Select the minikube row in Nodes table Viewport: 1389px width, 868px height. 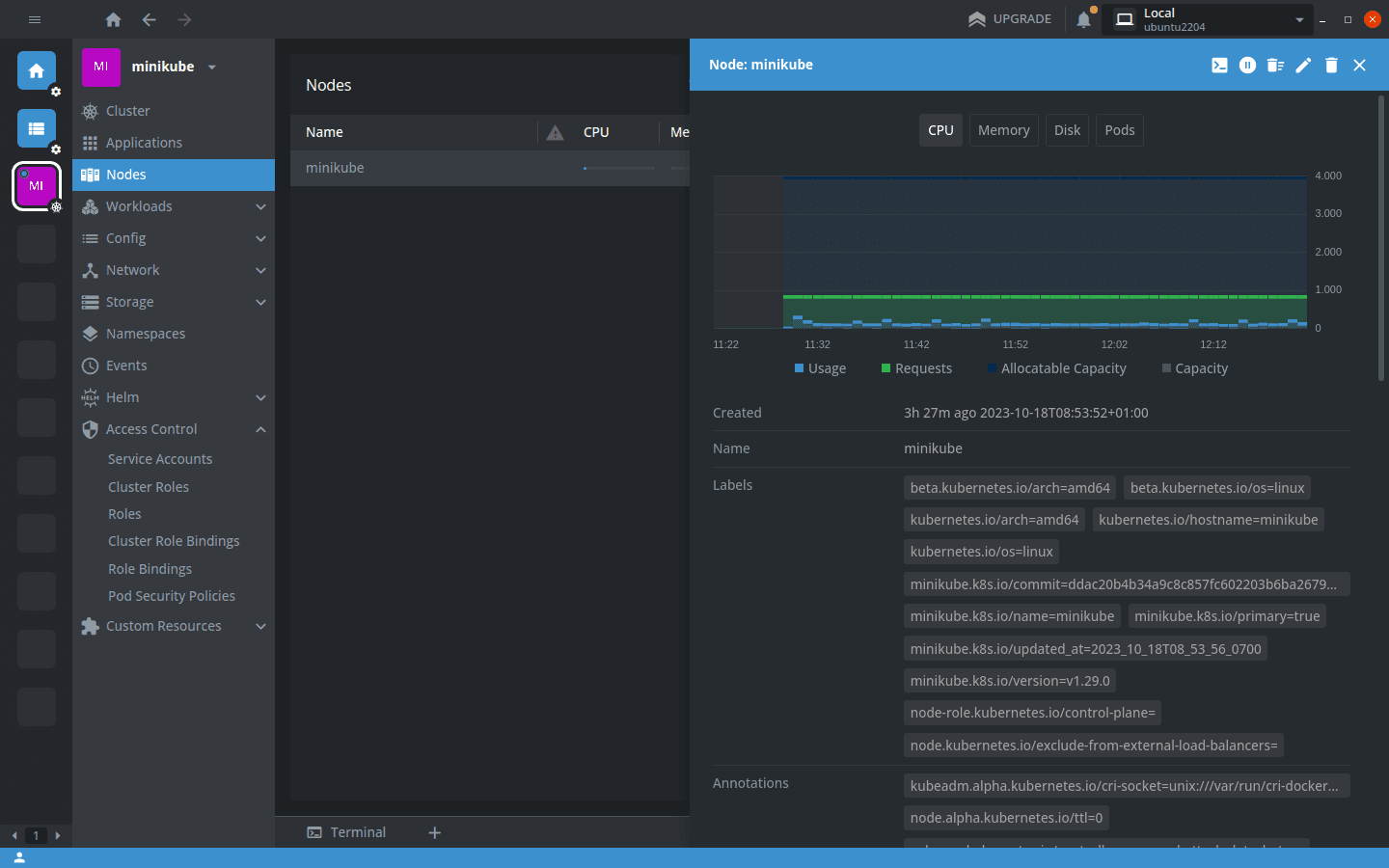click(490, 168)
